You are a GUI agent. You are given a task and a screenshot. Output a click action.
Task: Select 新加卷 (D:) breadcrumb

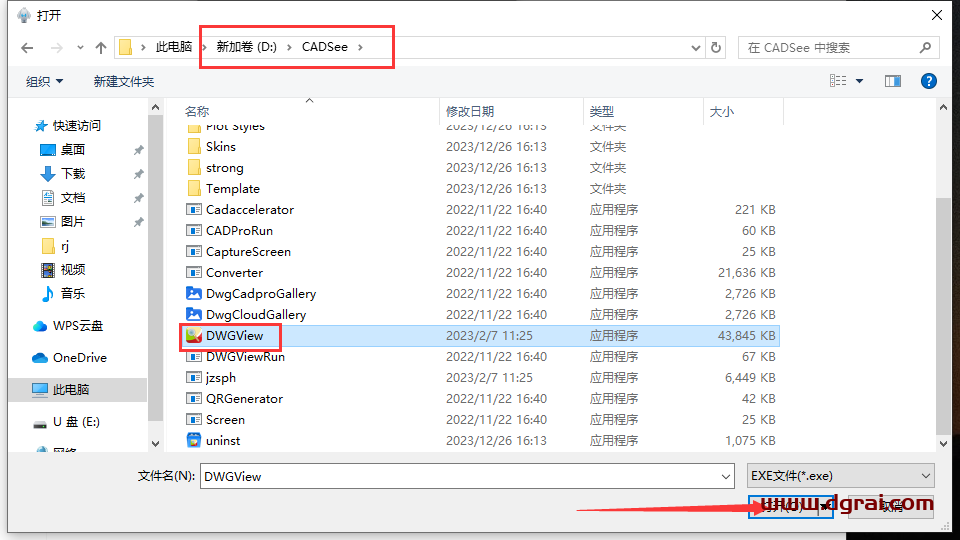(x=247, y=47)
